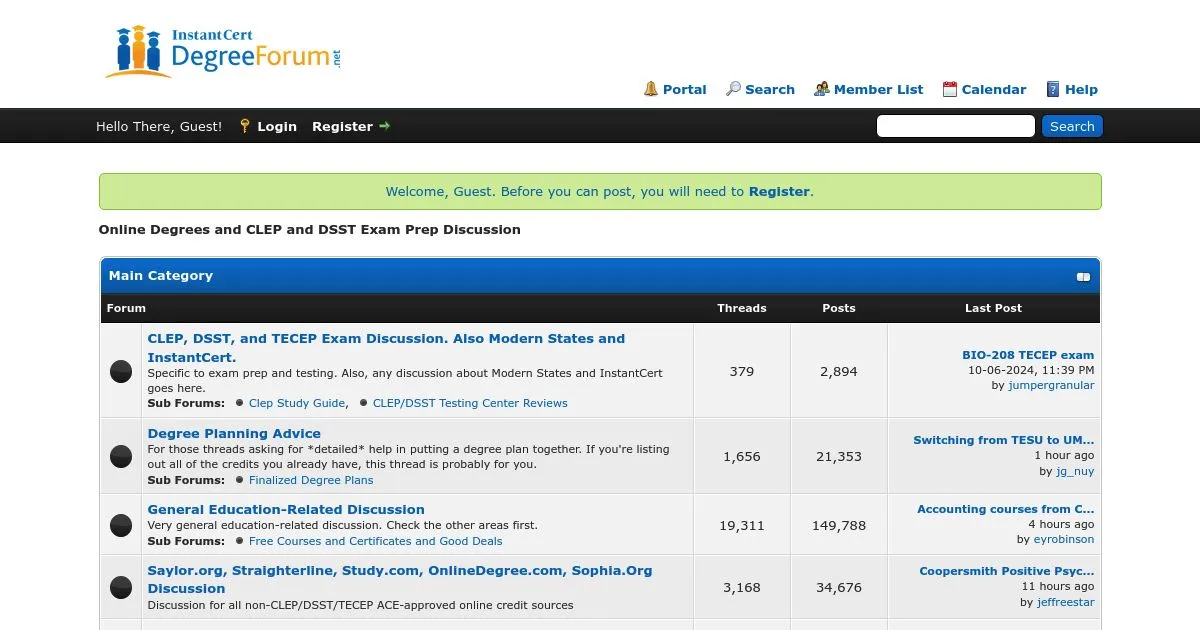
Task: Open General Education-Related Discussion forum
Action: click(x=286, y=509)
